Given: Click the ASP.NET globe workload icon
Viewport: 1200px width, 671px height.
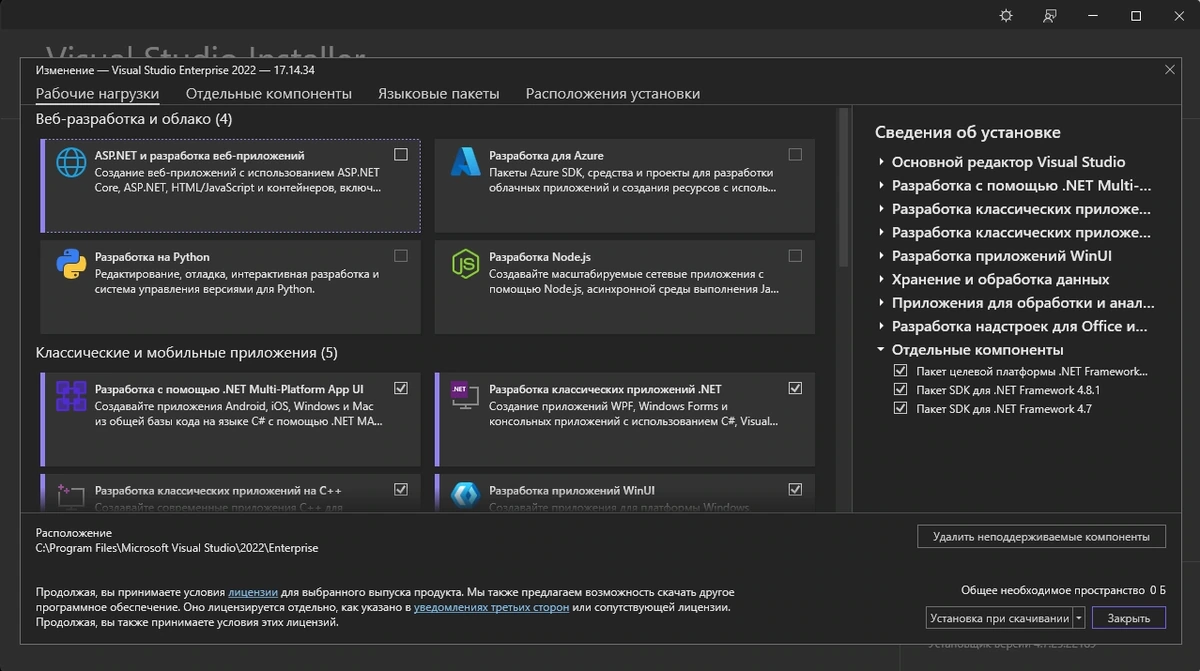Looking at the screenshot, I should click(x=72, y=162).
